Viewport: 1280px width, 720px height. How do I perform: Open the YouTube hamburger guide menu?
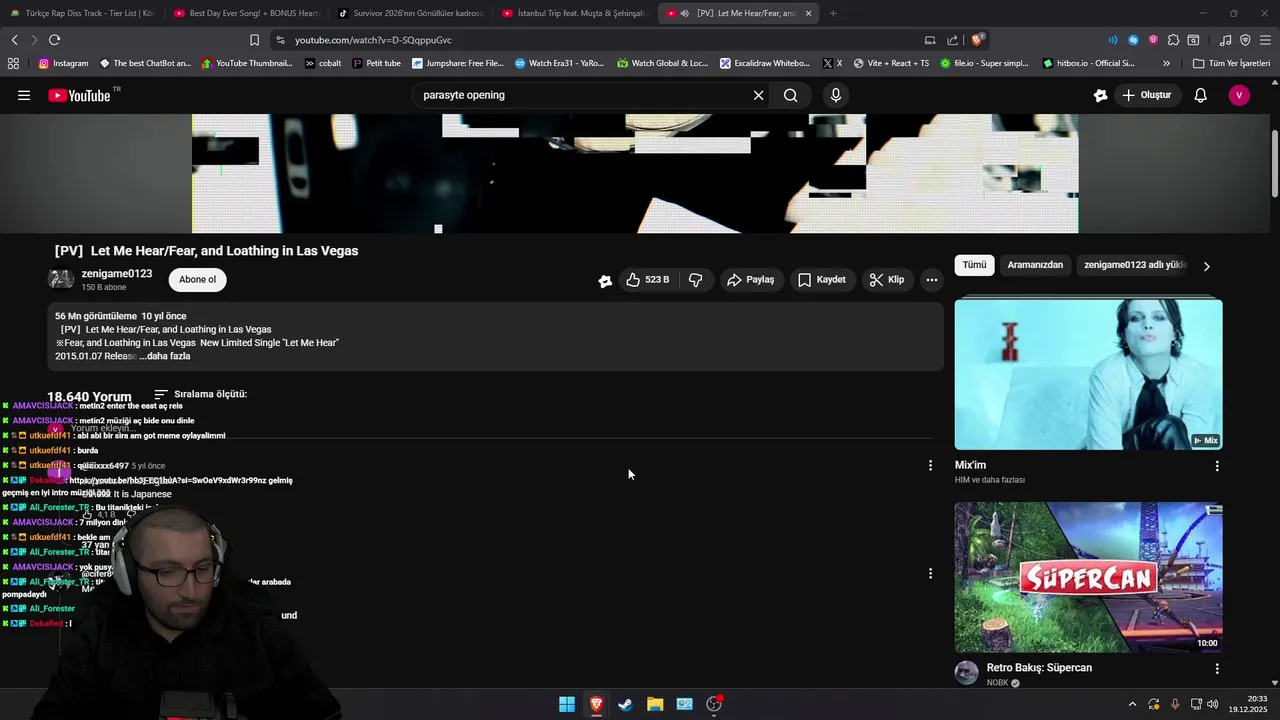23,95
